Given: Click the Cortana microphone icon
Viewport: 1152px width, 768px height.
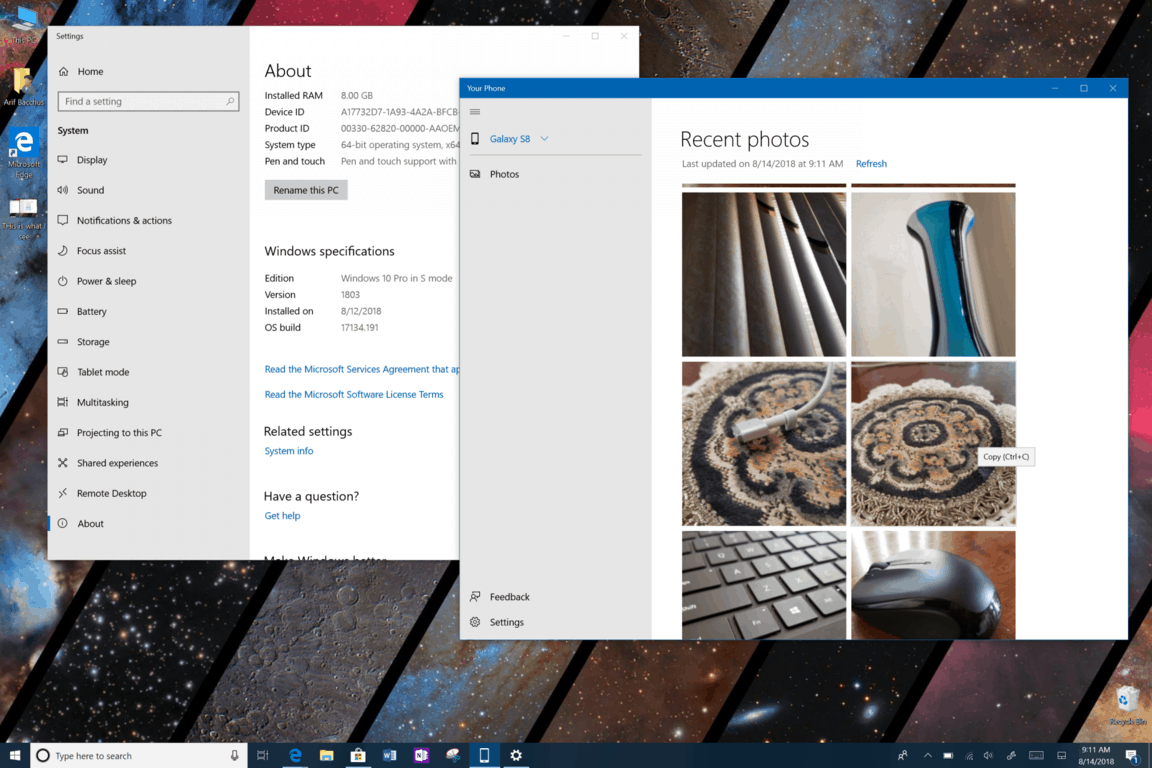Looking at the screenshot, I should (234, 756).
